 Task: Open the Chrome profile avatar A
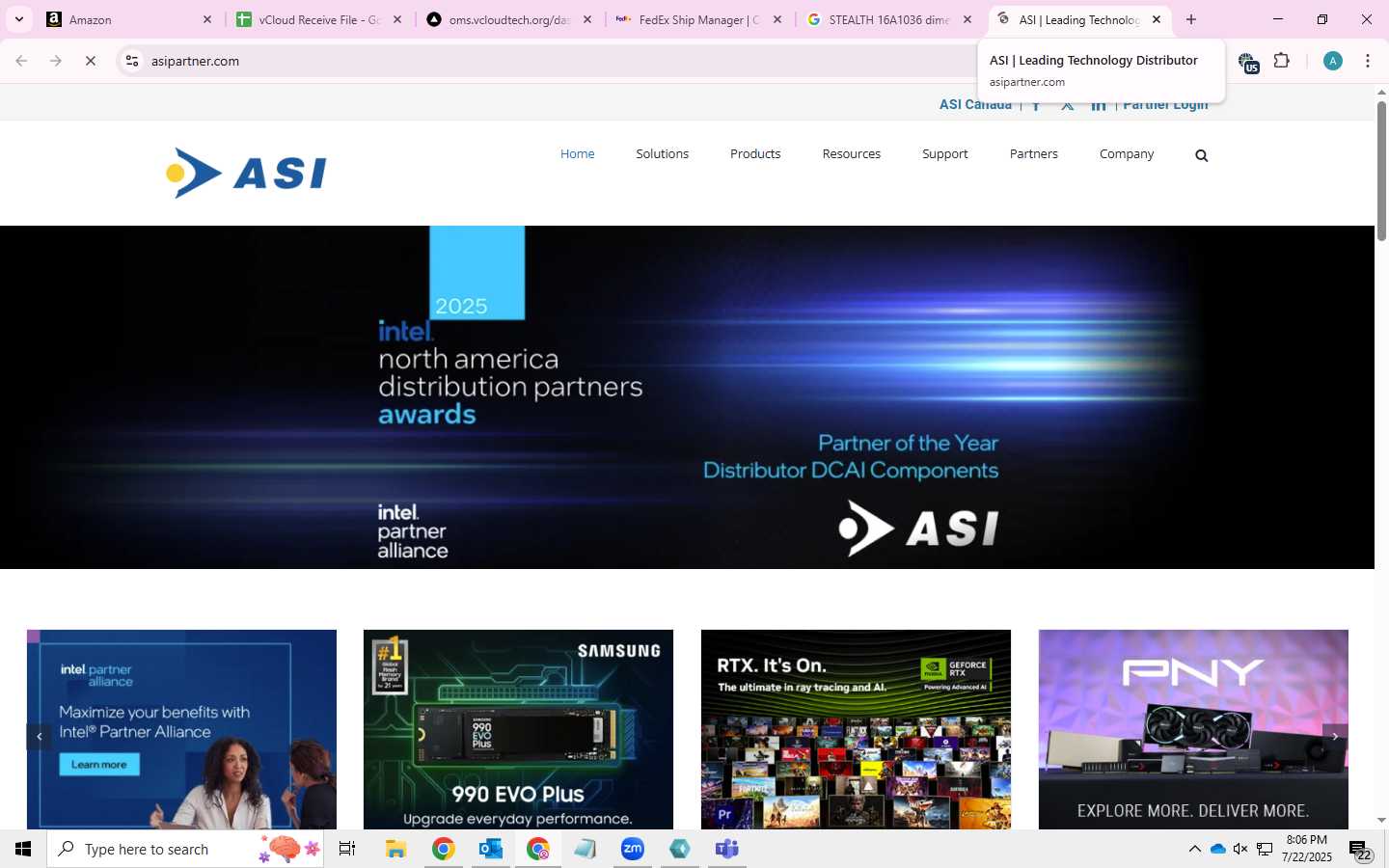coord(1333,61)
